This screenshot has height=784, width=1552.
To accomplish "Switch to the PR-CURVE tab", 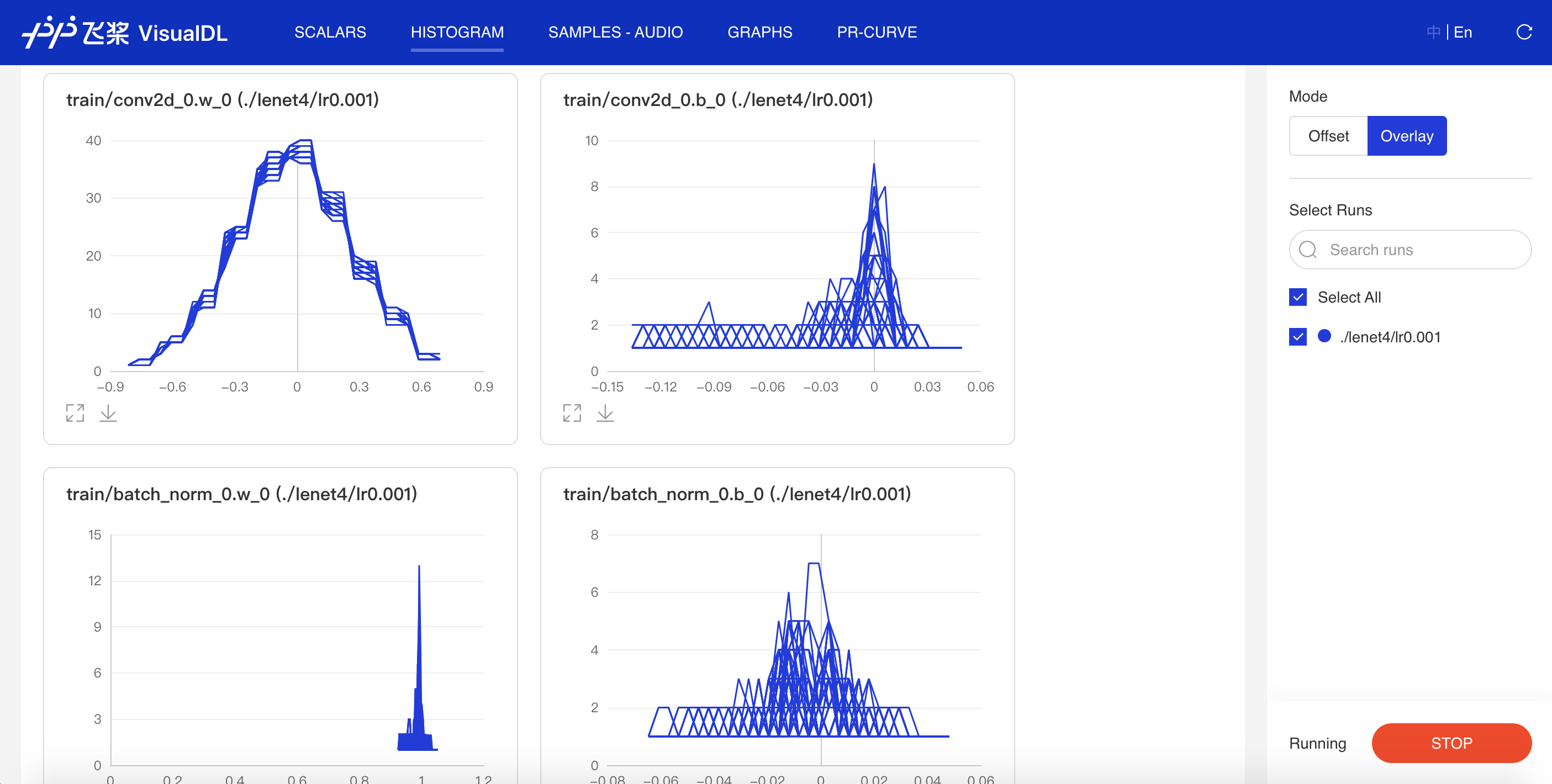I will [x=877, y=33].
